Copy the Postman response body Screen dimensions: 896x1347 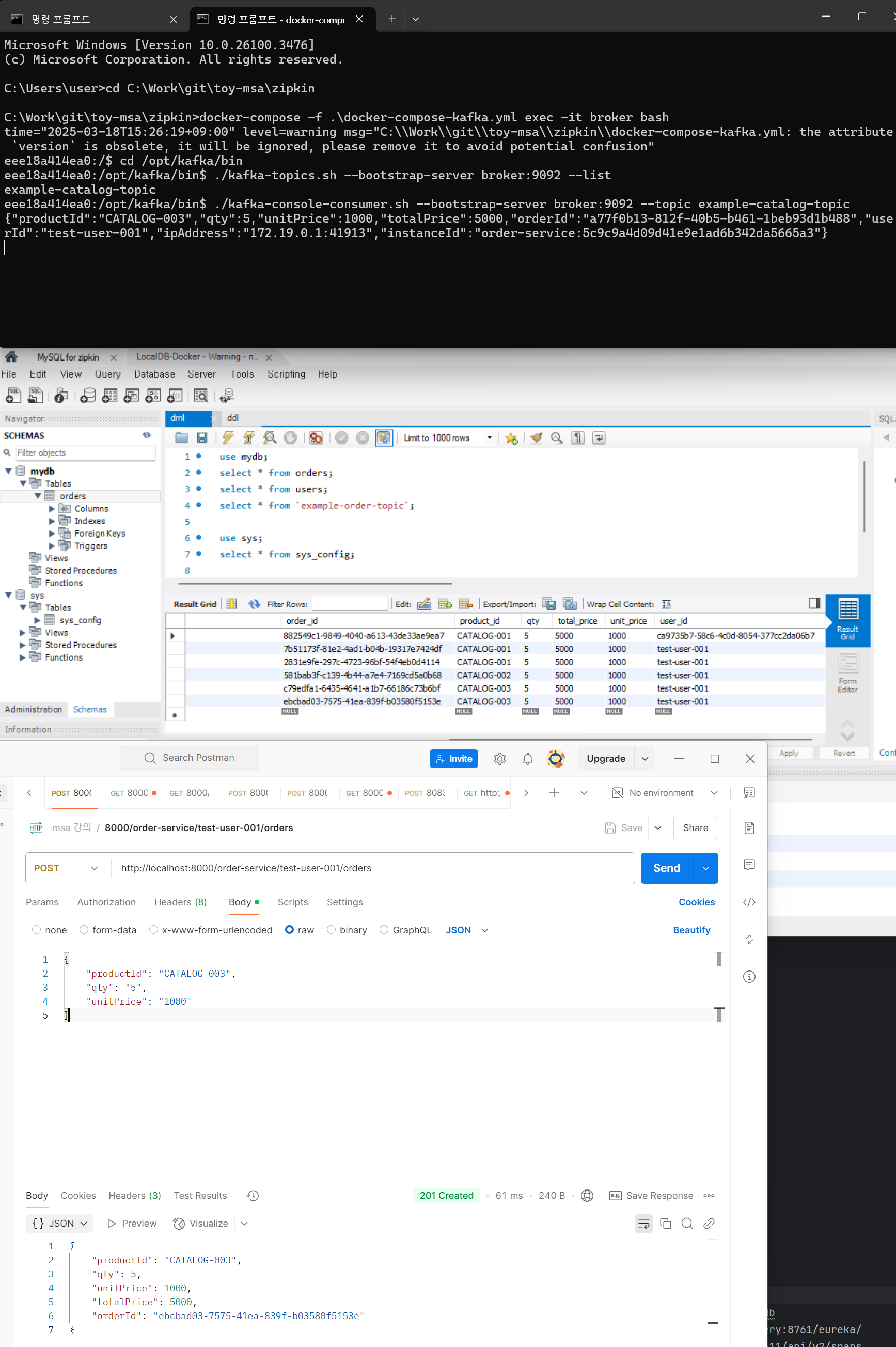(x=665, y=1223)
